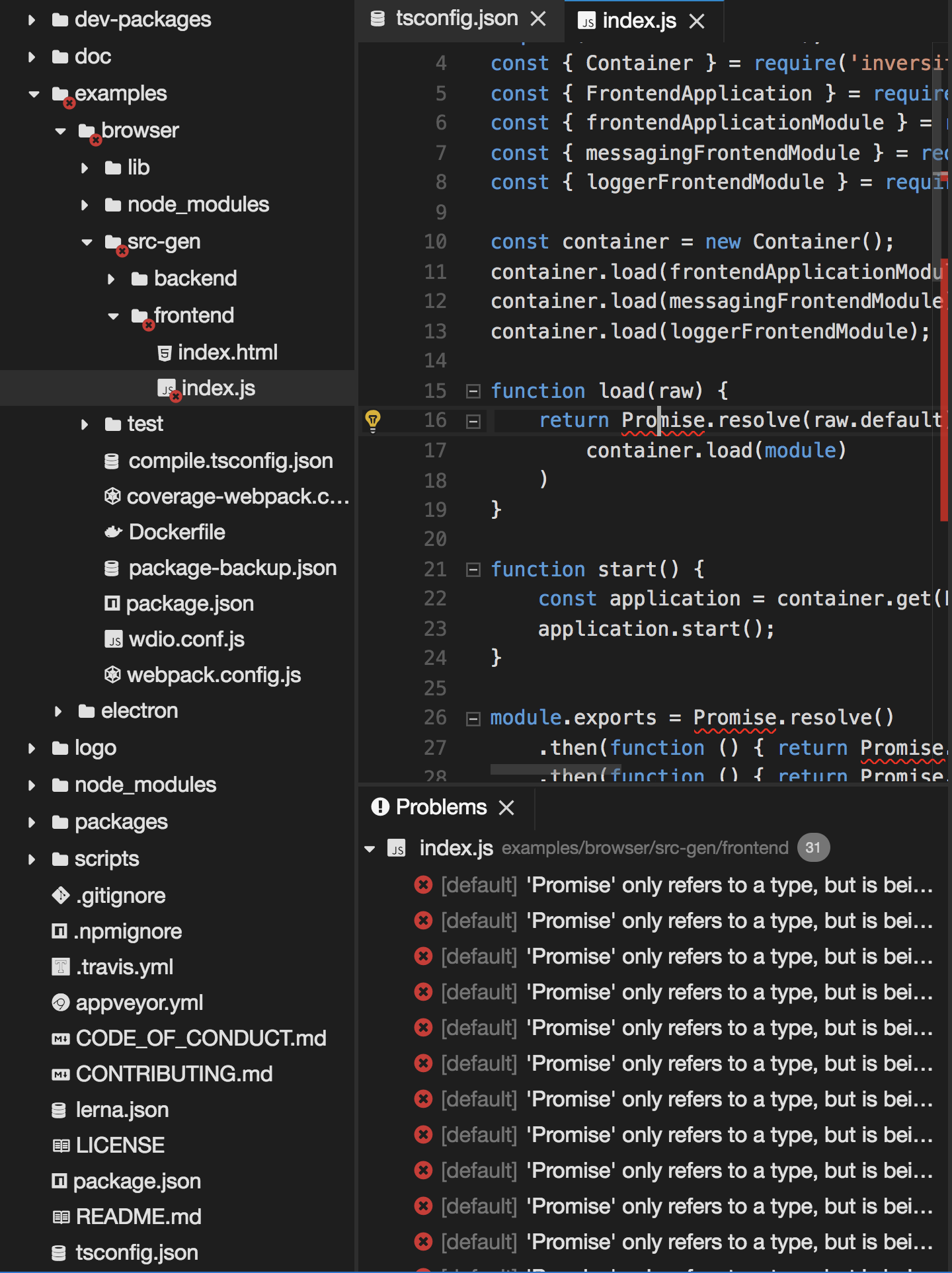Click the JS icon next to wdio.conf.js
952x1273 pixels.
[114, 639]
